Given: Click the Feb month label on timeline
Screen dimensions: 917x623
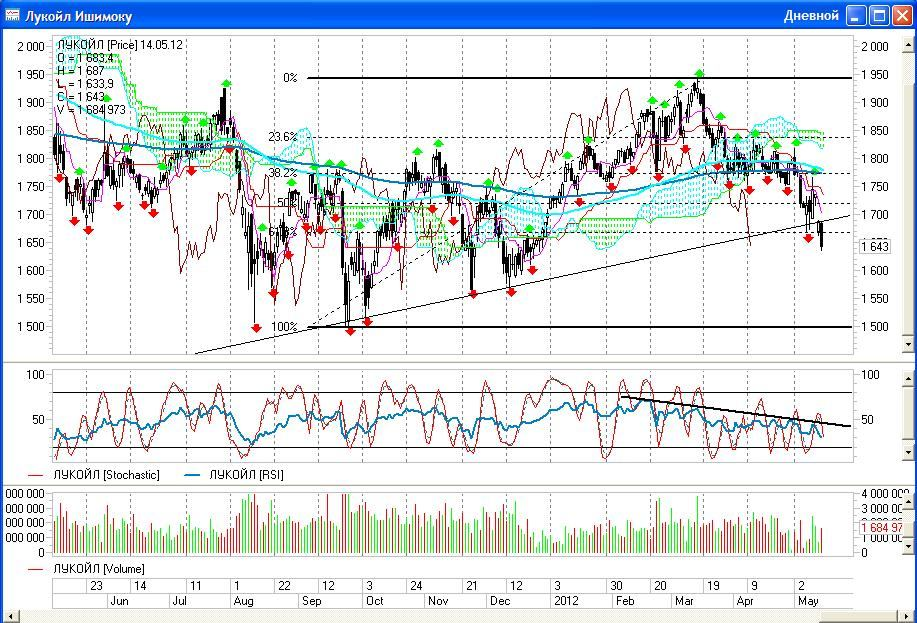Looking at the screenshot, I should point(625,601).
